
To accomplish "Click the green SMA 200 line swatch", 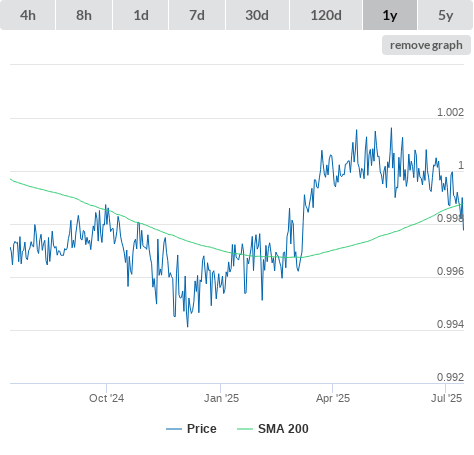I will click(245, 429).
